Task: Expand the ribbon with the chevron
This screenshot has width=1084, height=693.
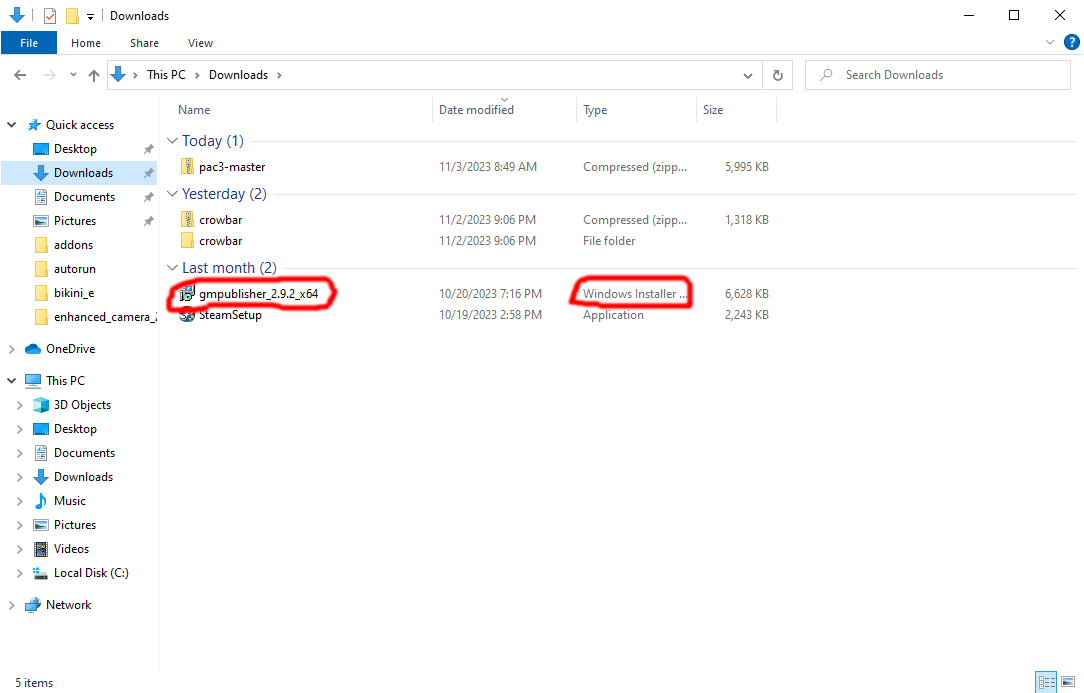Action: pos(1049,42)
